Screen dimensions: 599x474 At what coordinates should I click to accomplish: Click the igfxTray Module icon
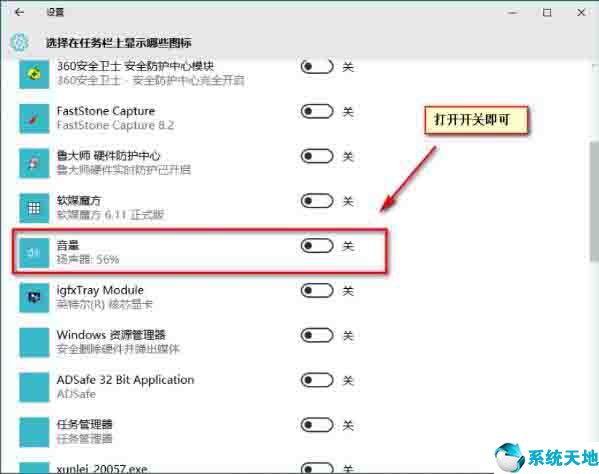(x=34, y=297)
